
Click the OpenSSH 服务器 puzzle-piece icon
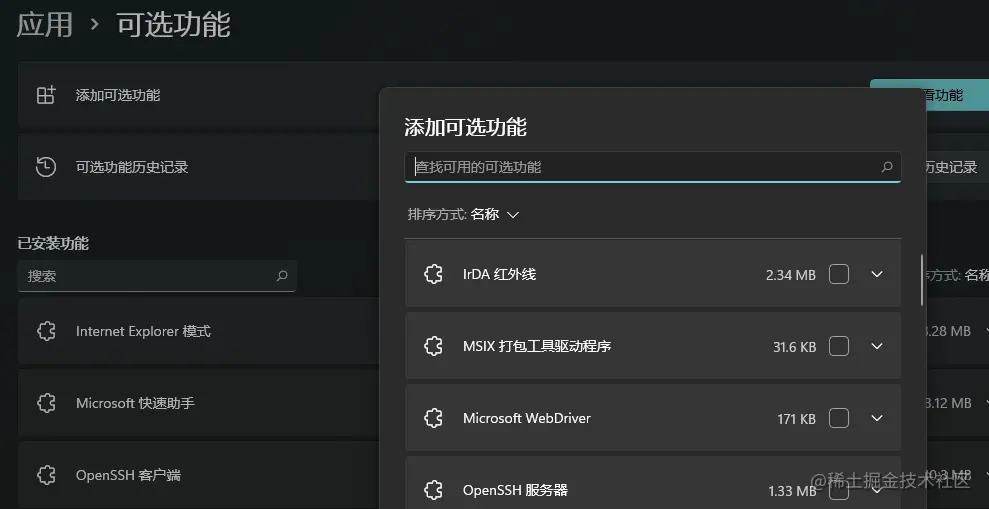pos(433,490)
